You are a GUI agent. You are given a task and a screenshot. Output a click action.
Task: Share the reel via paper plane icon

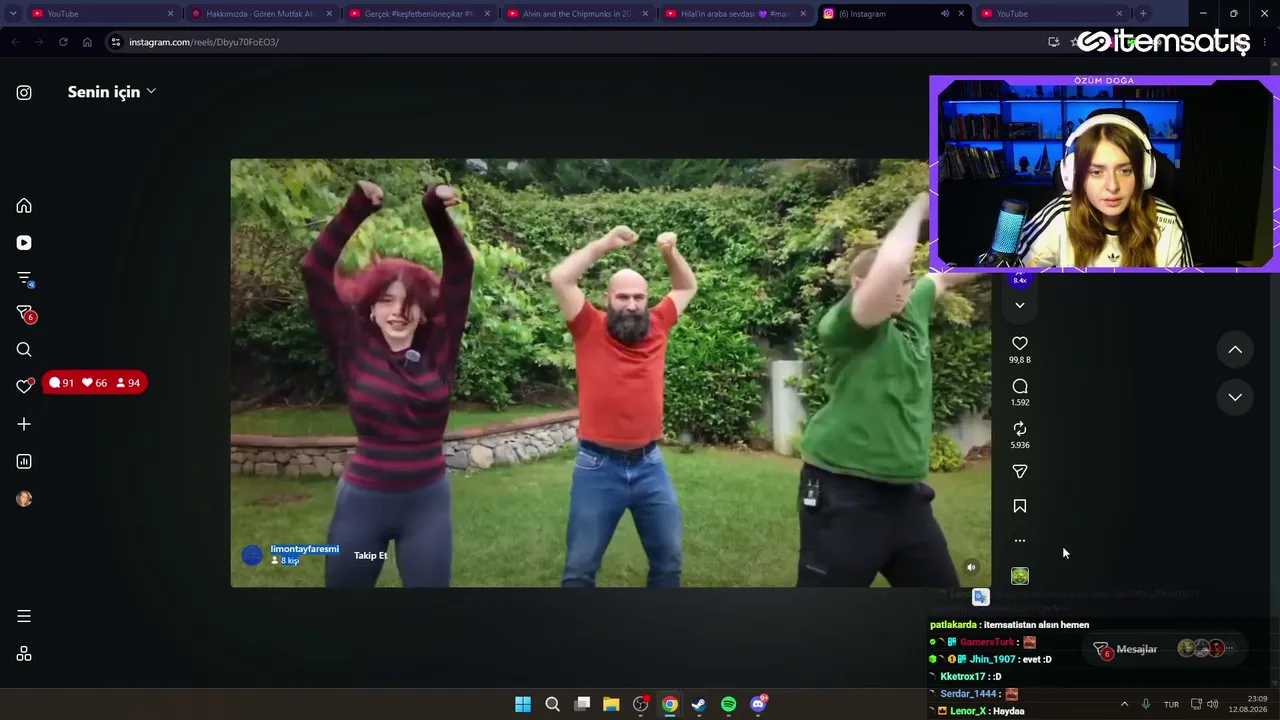1020,471
